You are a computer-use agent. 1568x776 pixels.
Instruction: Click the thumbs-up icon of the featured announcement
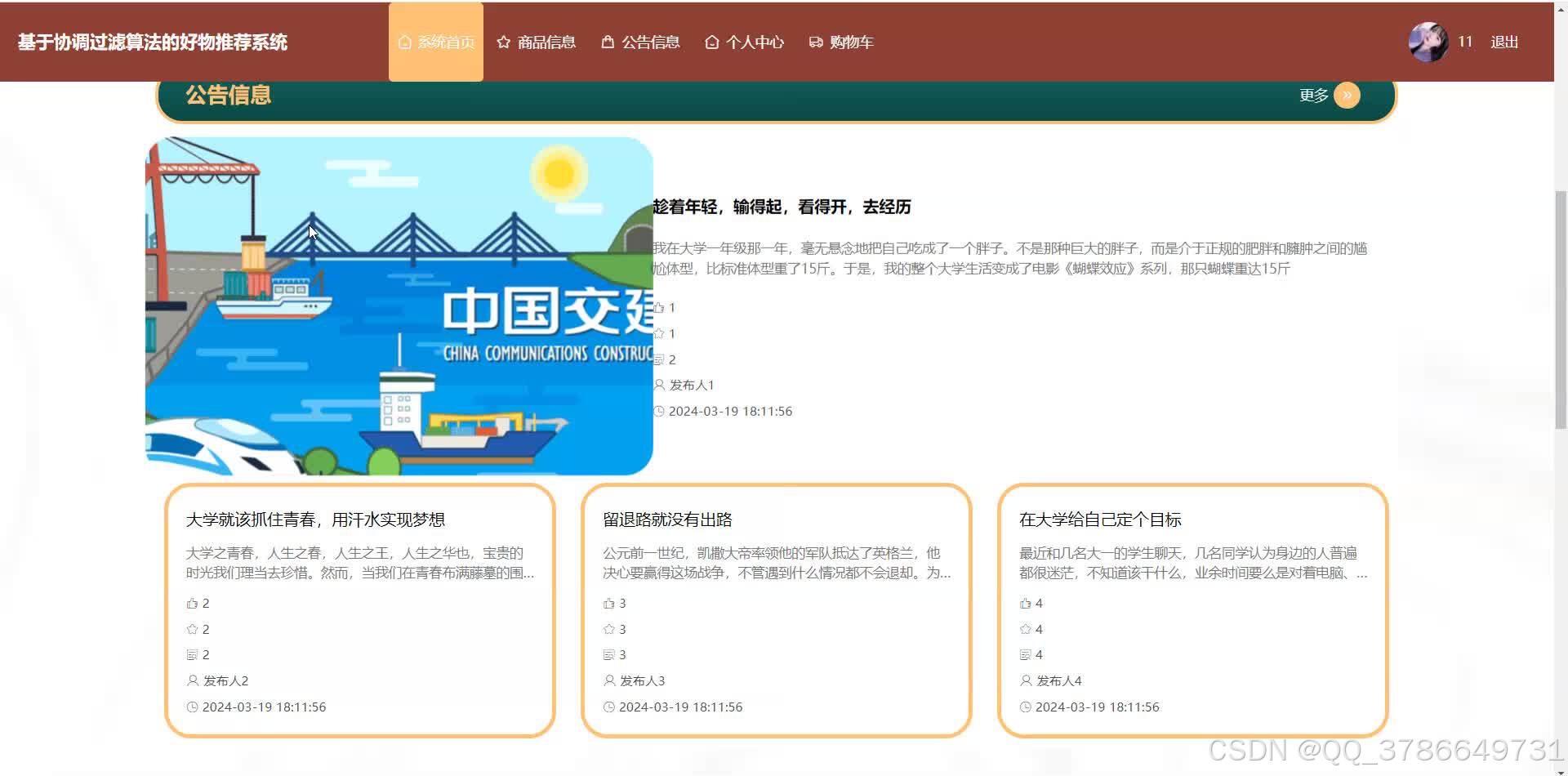point(658,308)
